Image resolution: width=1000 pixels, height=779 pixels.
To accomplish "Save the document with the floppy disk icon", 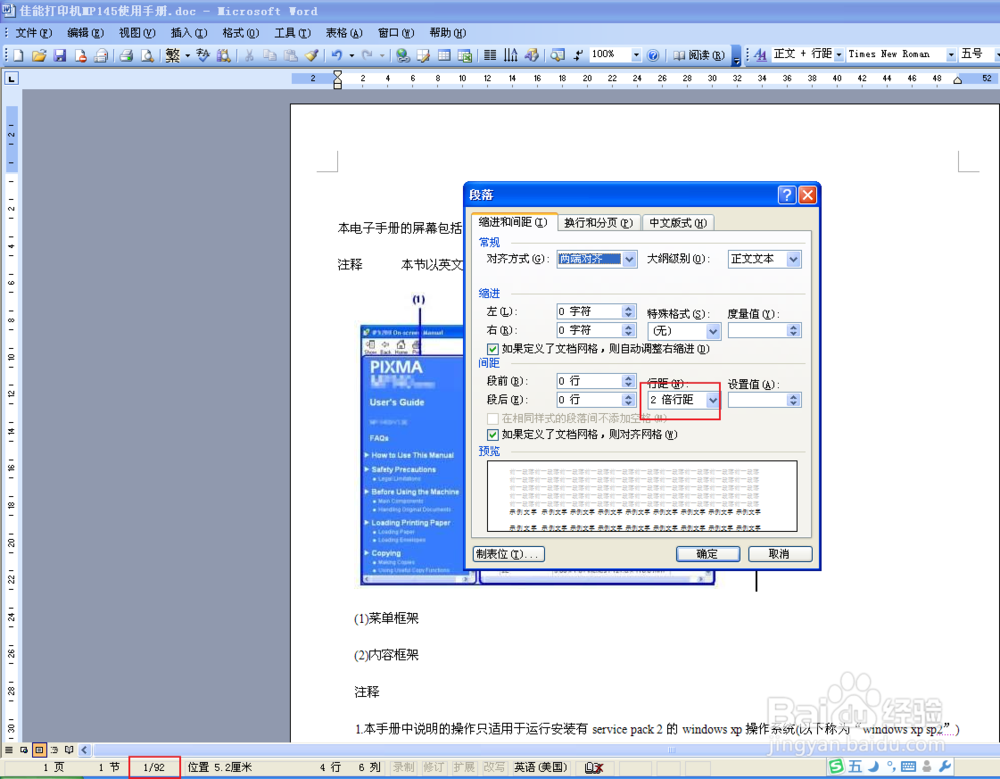I will pyautogui.click(x=60, y=56).
